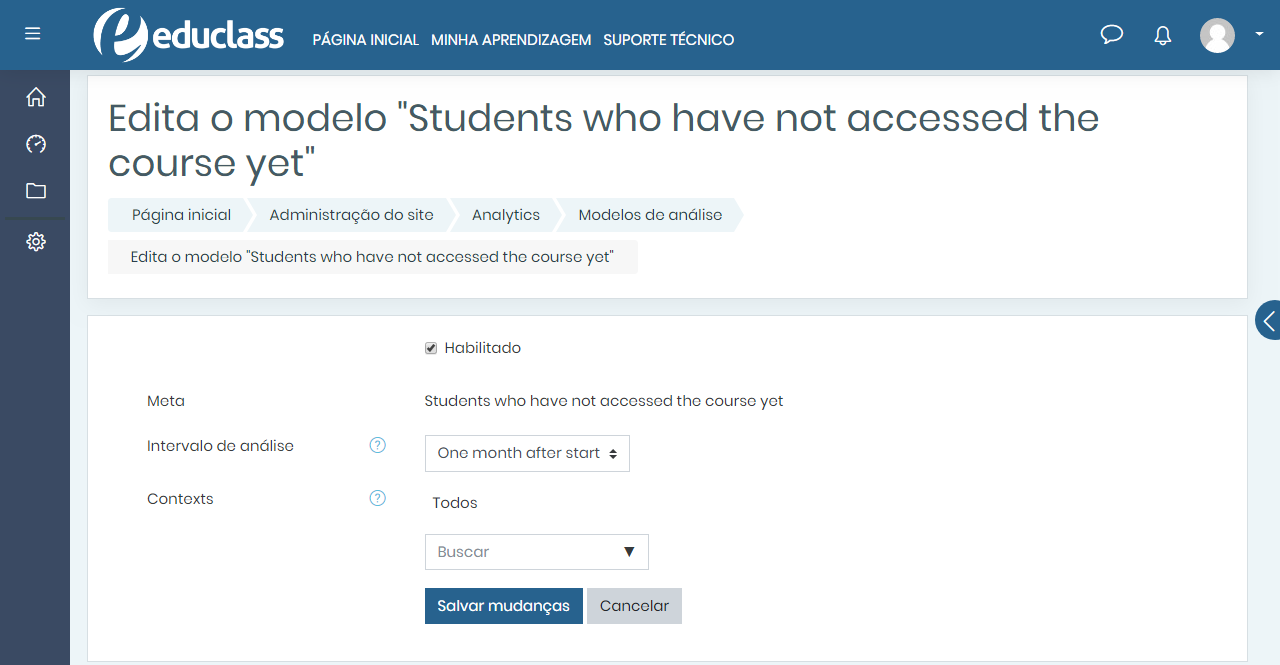Open the notifications bell
The height and width of the screenshot is (665, 1280).
pos(1162,34)
